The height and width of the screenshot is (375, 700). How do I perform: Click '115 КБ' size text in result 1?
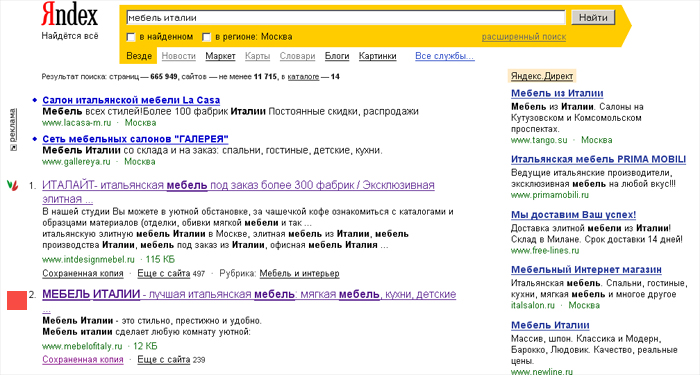coord(160,259)
